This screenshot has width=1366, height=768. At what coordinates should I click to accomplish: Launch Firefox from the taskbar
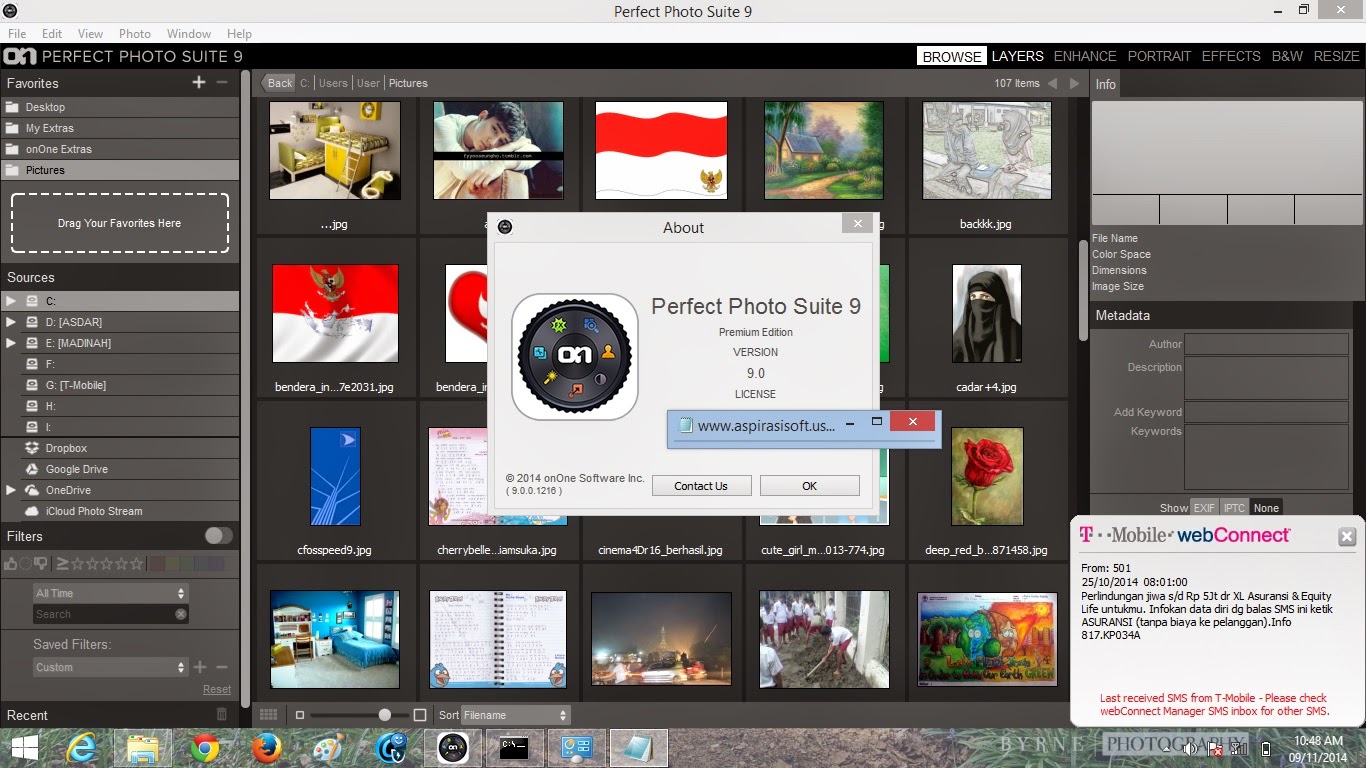pyautogui.click(x=267, y=748)
